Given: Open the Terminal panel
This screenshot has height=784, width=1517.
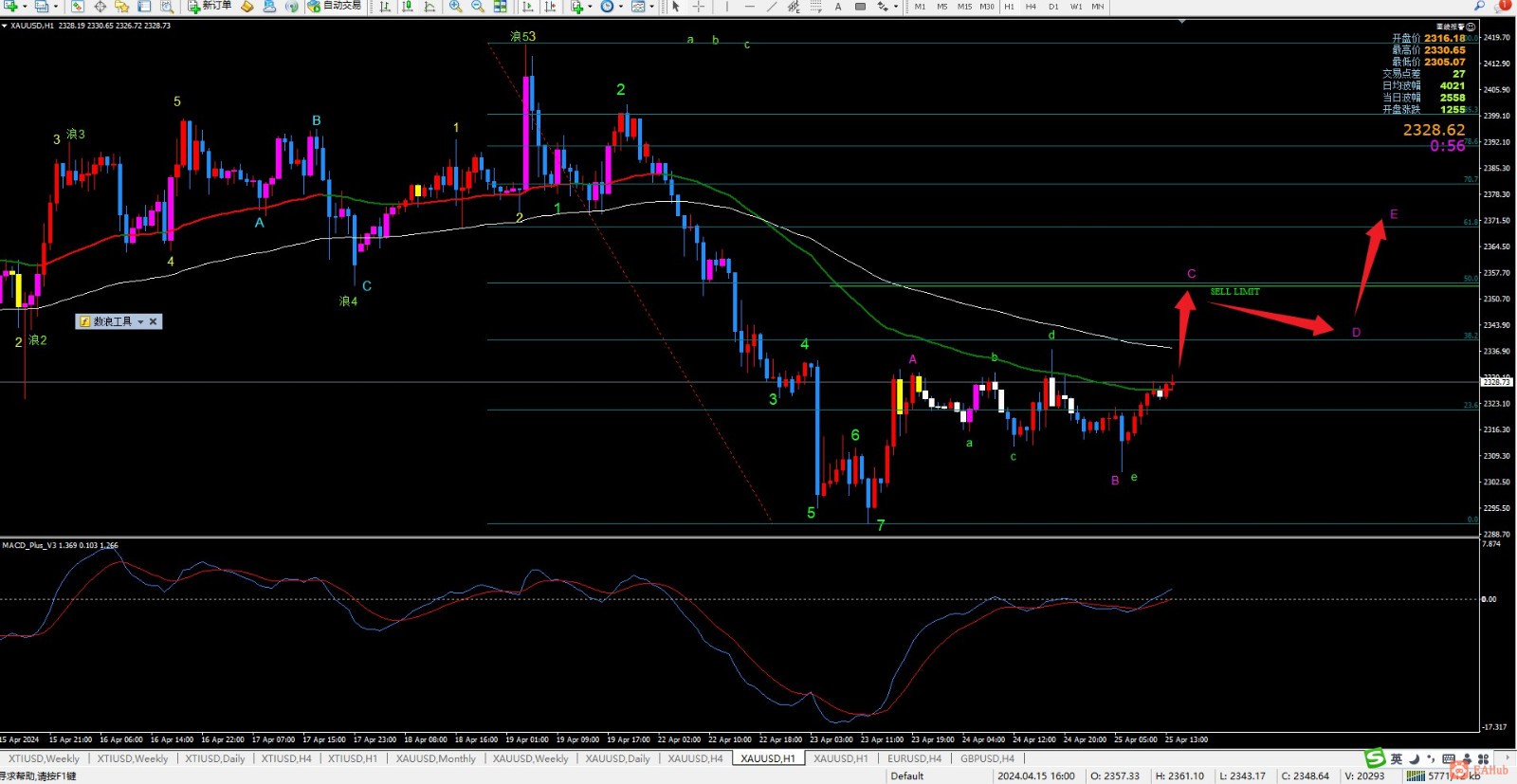Looking at the screenshot, I should pos(144,7).
